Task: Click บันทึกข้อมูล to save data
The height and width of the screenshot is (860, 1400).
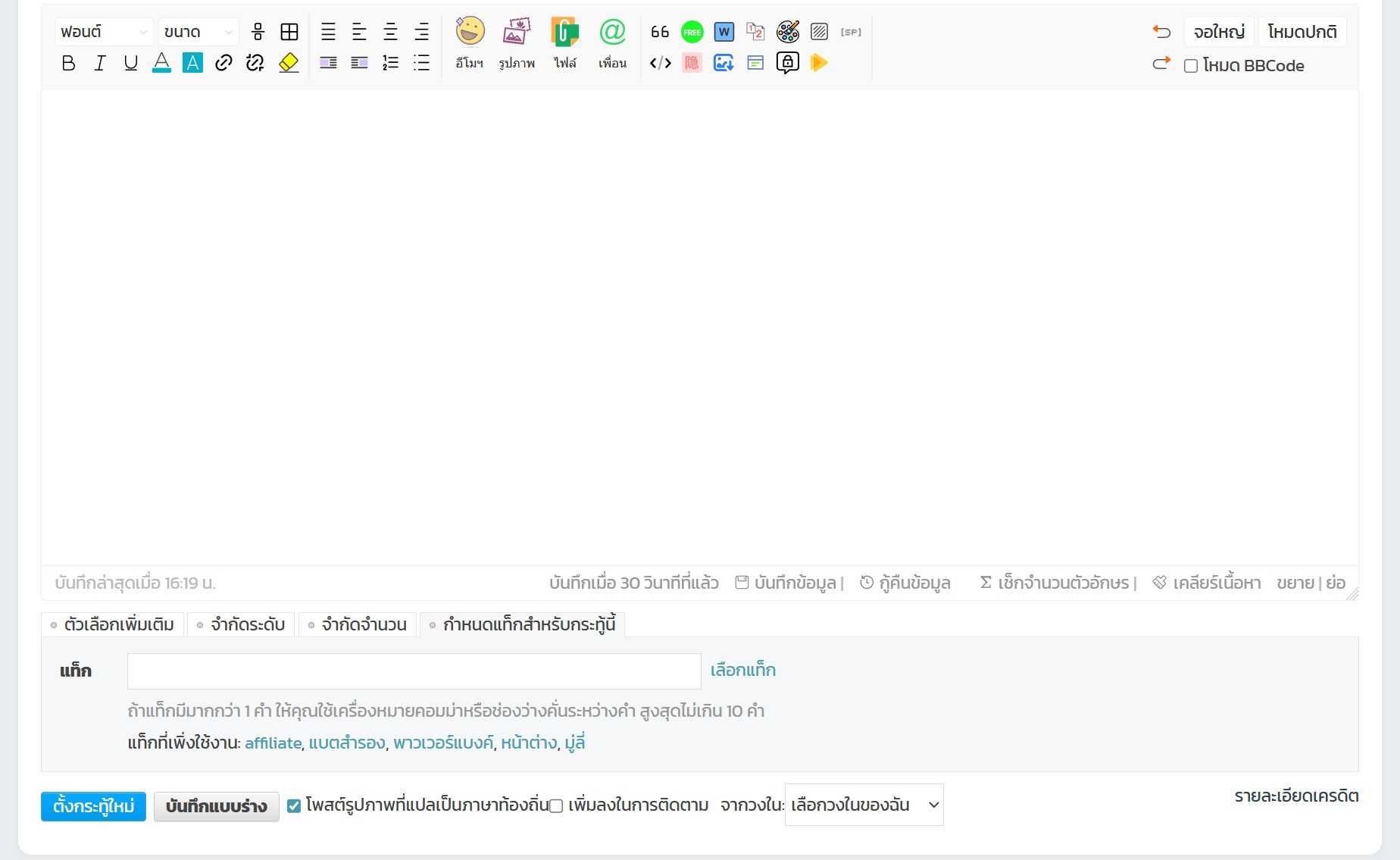Action: [786, 583]
